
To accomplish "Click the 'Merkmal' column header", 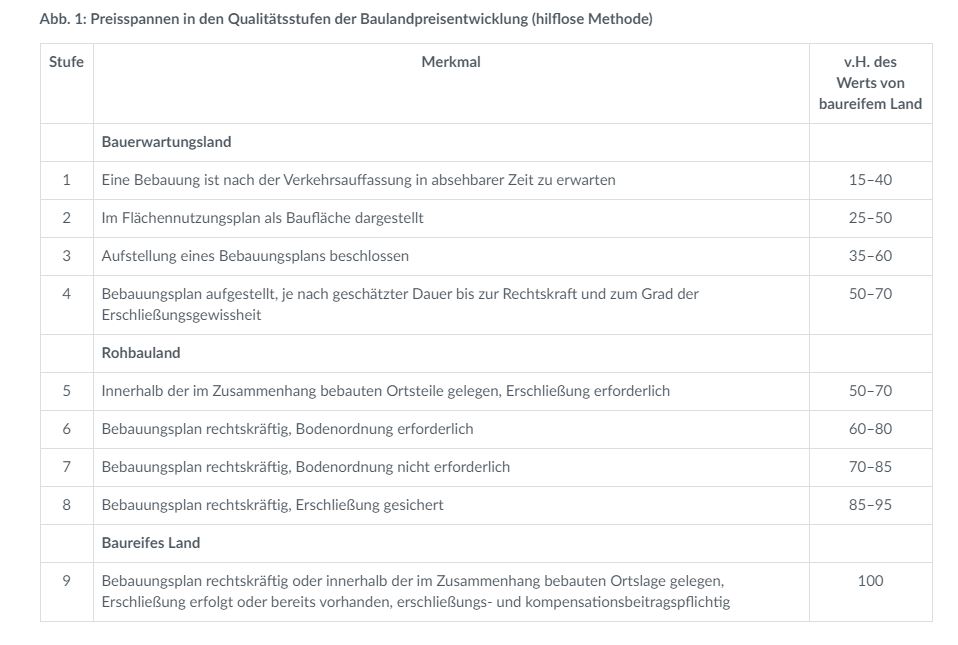I will coord(451,62).
